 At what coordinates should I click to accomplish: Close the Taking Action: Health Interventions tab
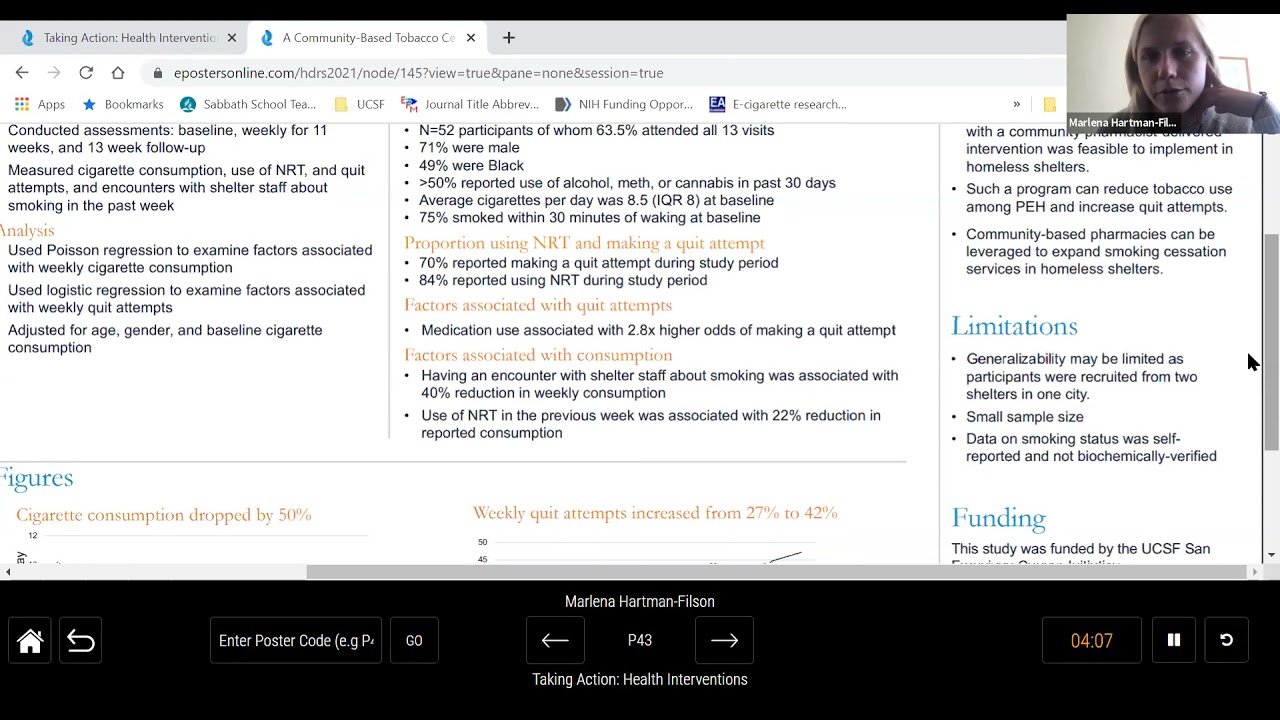pyautogui.click(x=232, y=38)
